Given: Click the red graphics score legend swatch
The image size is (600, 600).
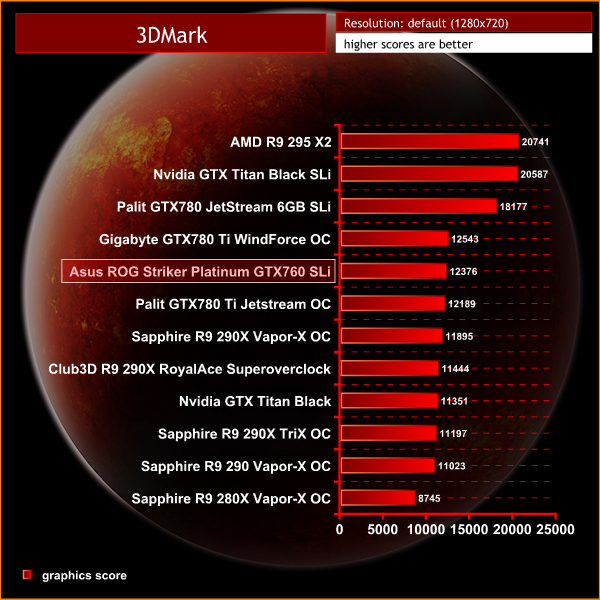Looking at the screenshot, I should coord(27,575).
